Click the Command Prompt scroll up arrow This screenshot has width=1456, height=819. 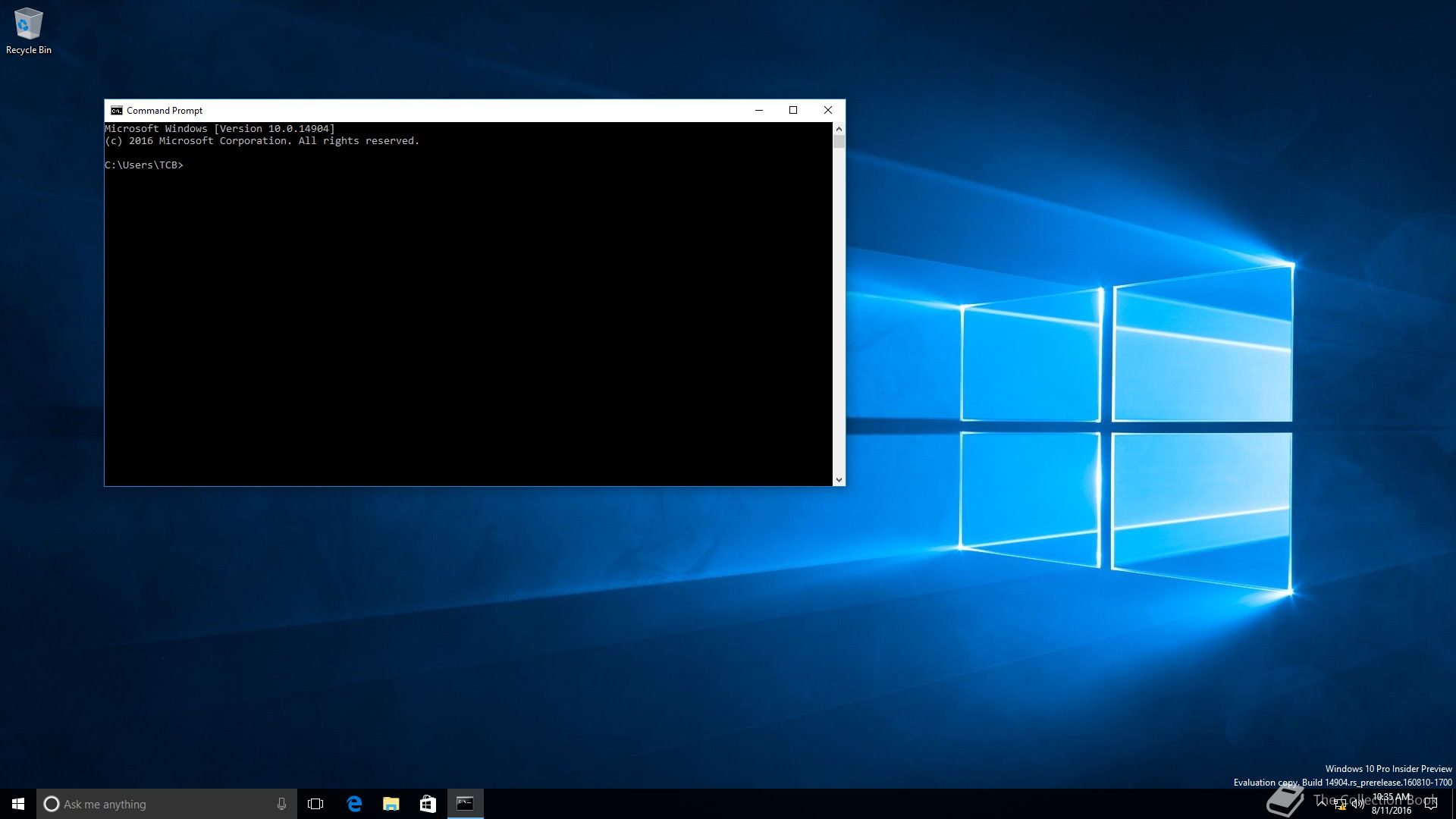[x=839, y=129]
